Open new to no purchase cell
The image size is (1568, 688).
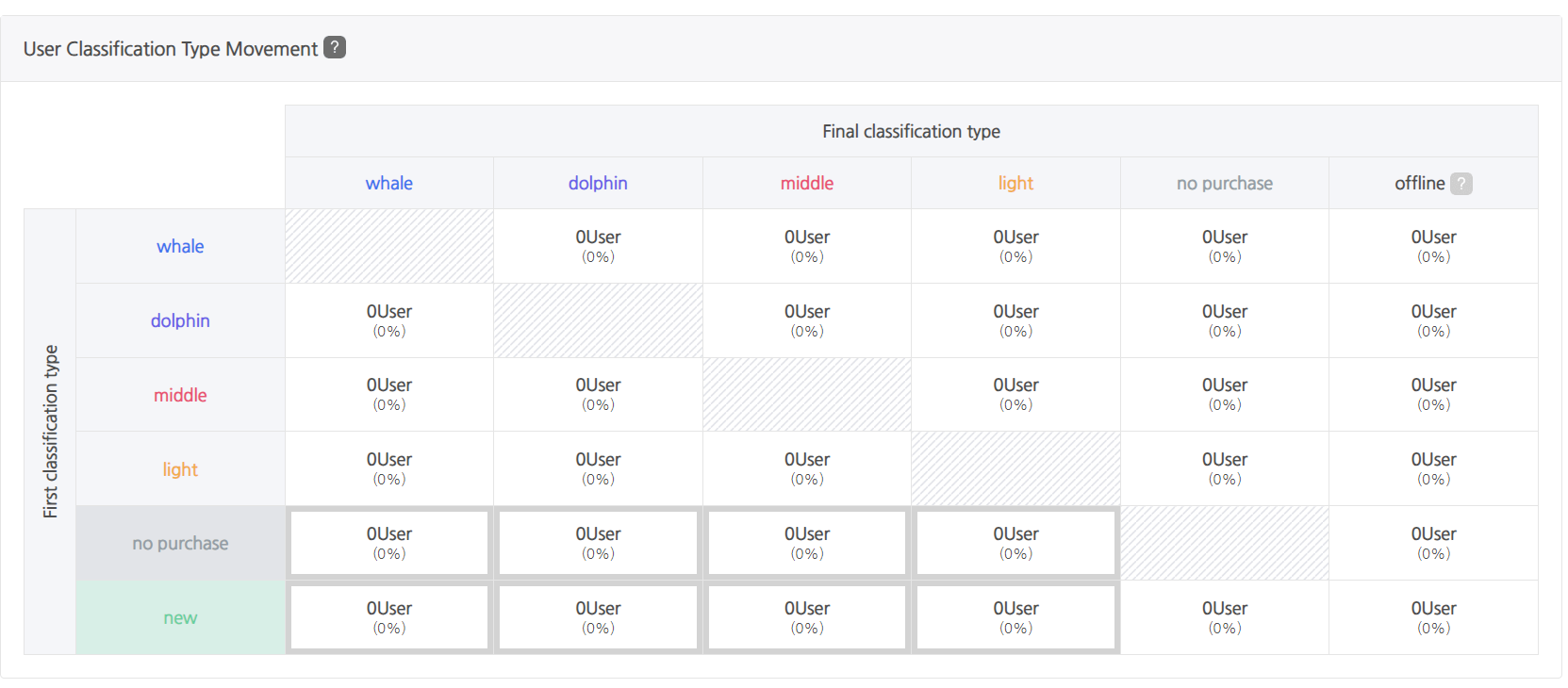click(1225, 617)
